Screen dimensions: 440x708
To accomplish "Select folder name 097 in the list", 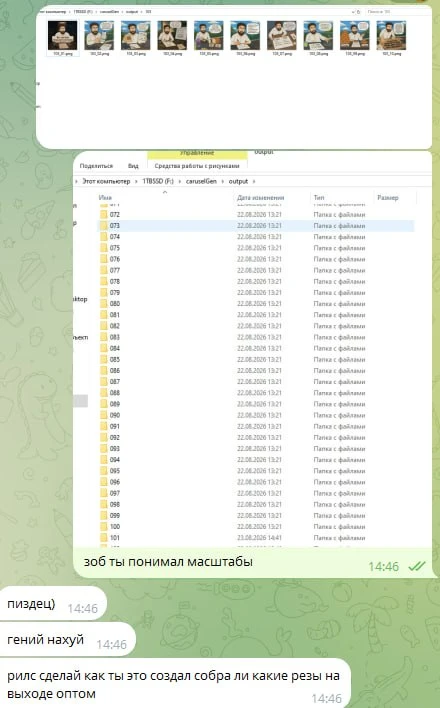I will click(x=115, y=493).
